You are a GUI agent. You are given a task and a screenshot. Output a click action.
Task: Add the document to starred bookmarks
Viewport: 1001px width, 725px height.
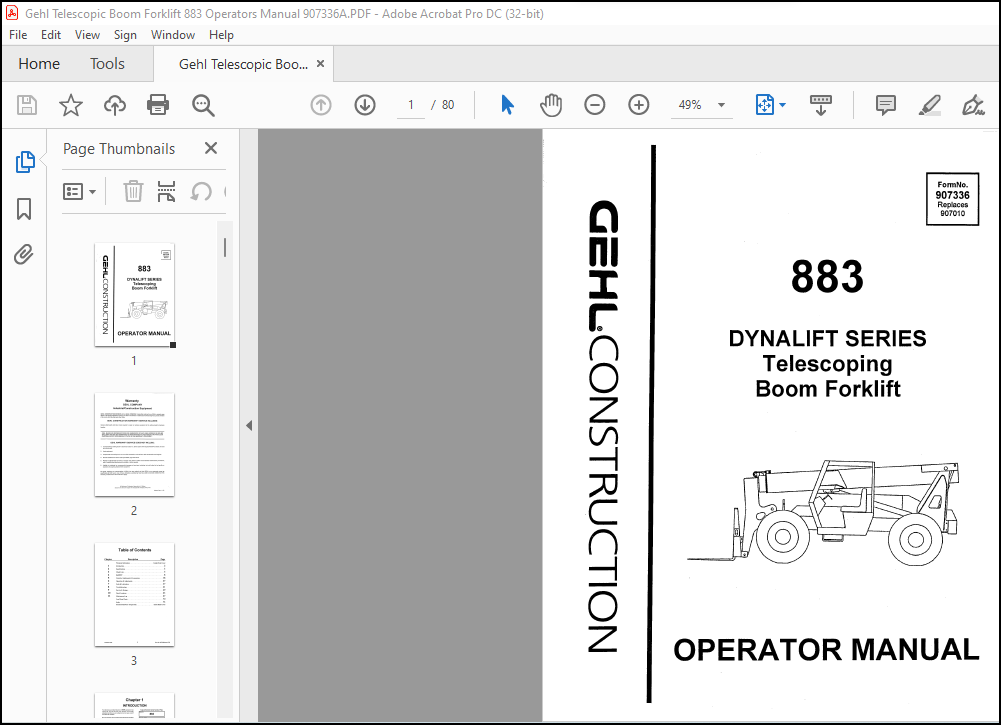[71, 105]
